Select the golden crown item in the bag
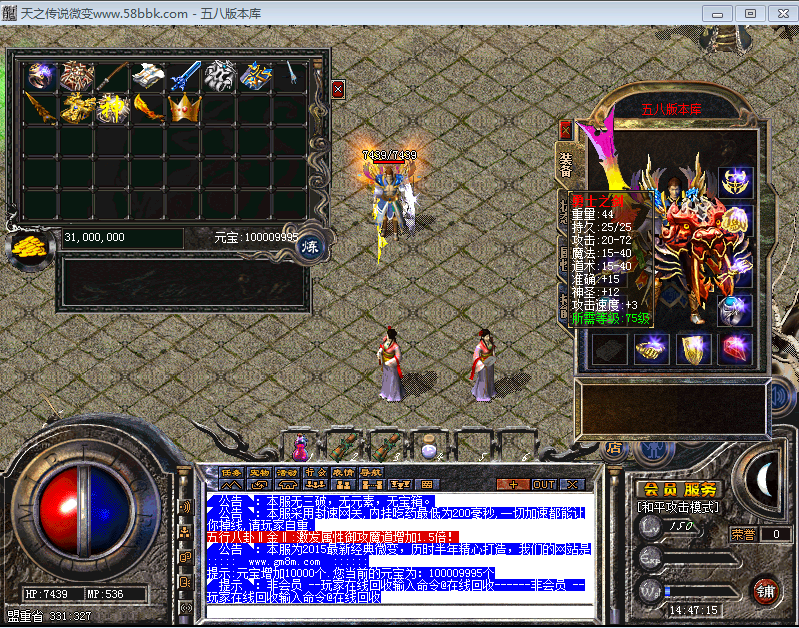Viewport: 799px width, 628px height. [184, 108]
